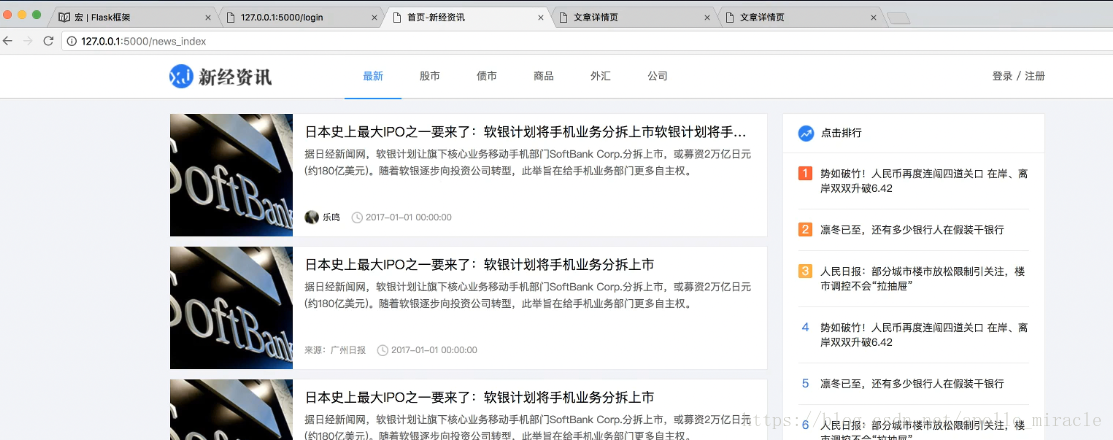The height and width of the screenshot is (440, 1113).
Task: Click the browser back arrow
Action: point(8,41)
